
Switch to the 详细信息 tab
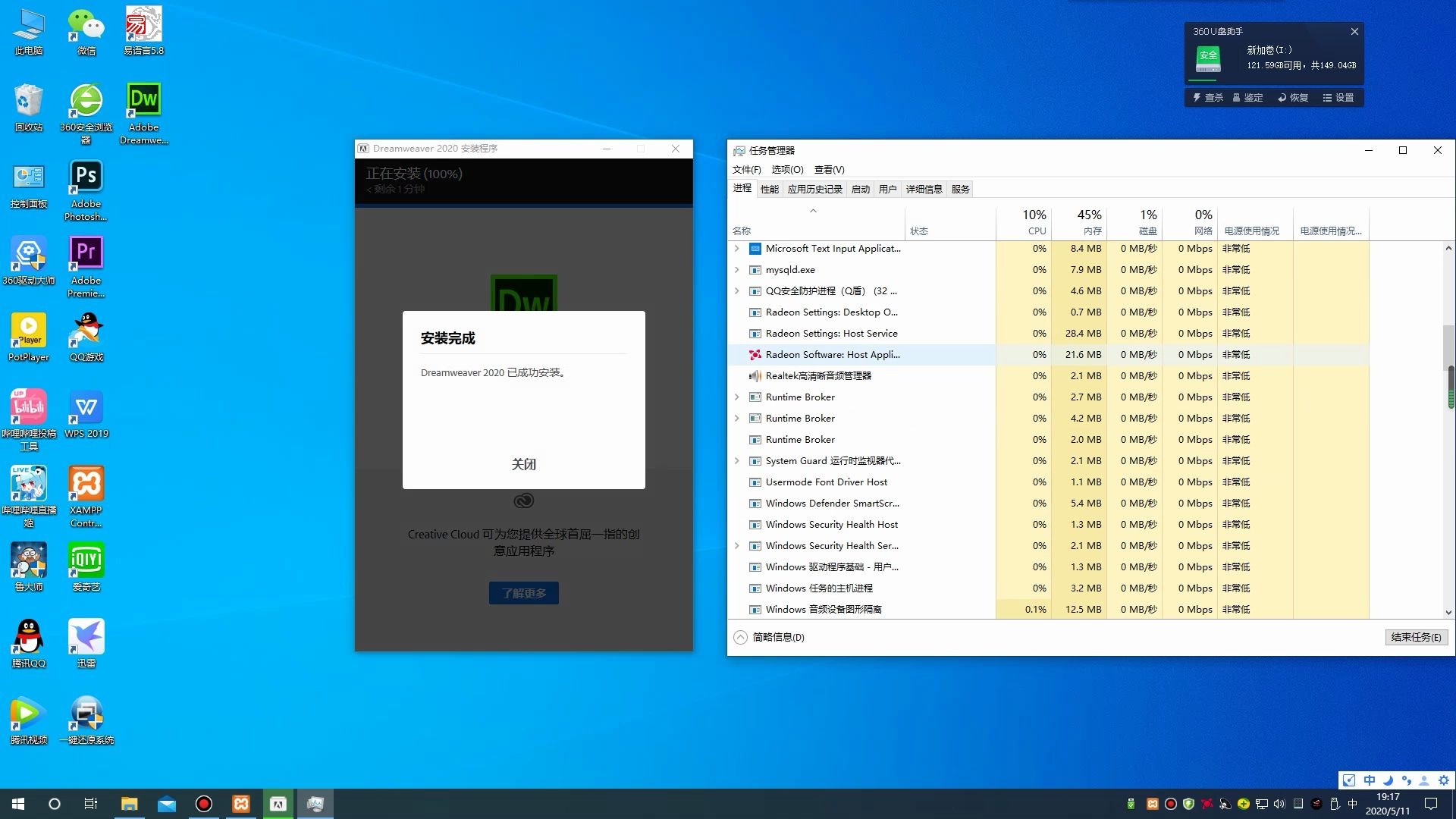(x=924, y=189)
